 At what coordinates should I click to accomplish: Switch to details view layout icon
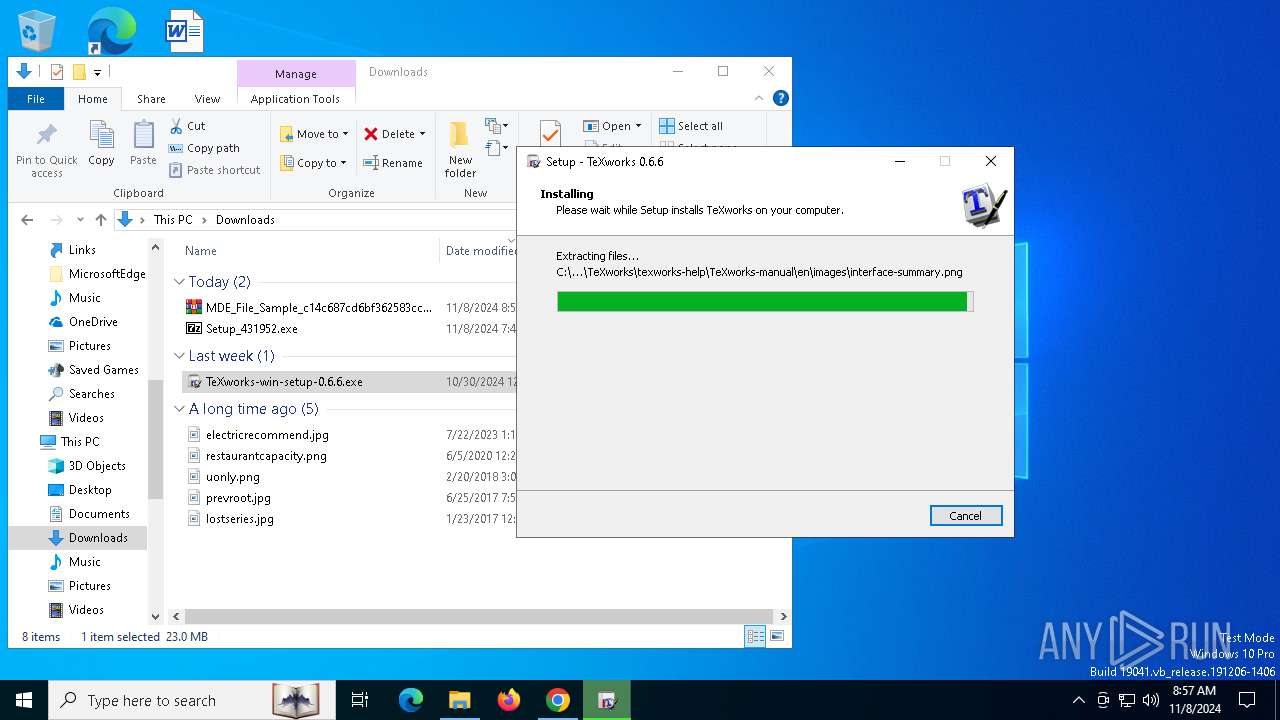pos(756,636)
